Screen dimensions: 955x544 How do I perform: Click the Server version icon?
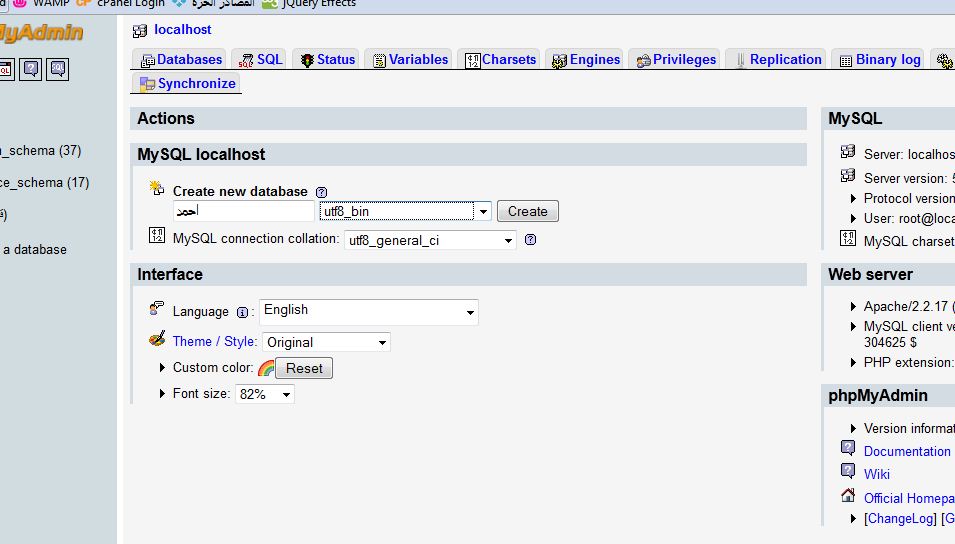coord(848,175)
